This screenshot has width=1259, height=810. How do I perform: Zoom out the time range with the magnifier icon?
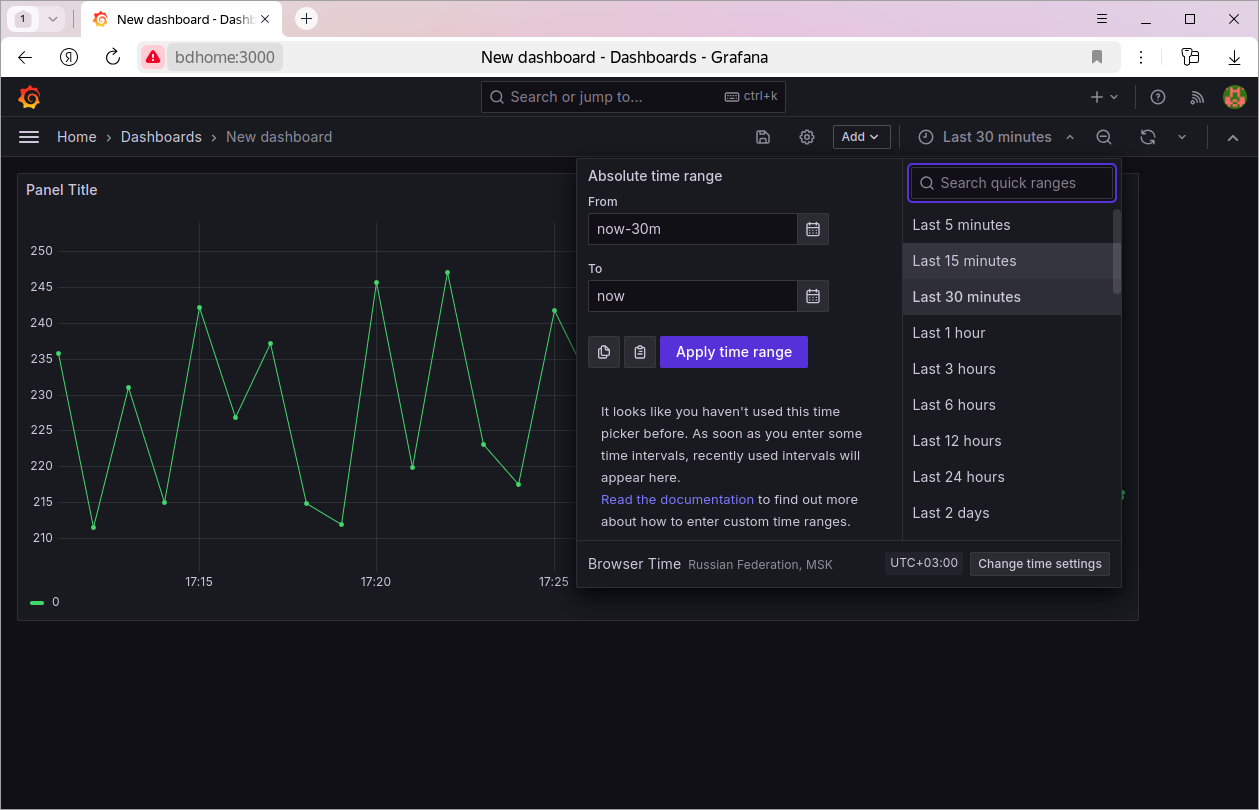(x=1104, y=137)
